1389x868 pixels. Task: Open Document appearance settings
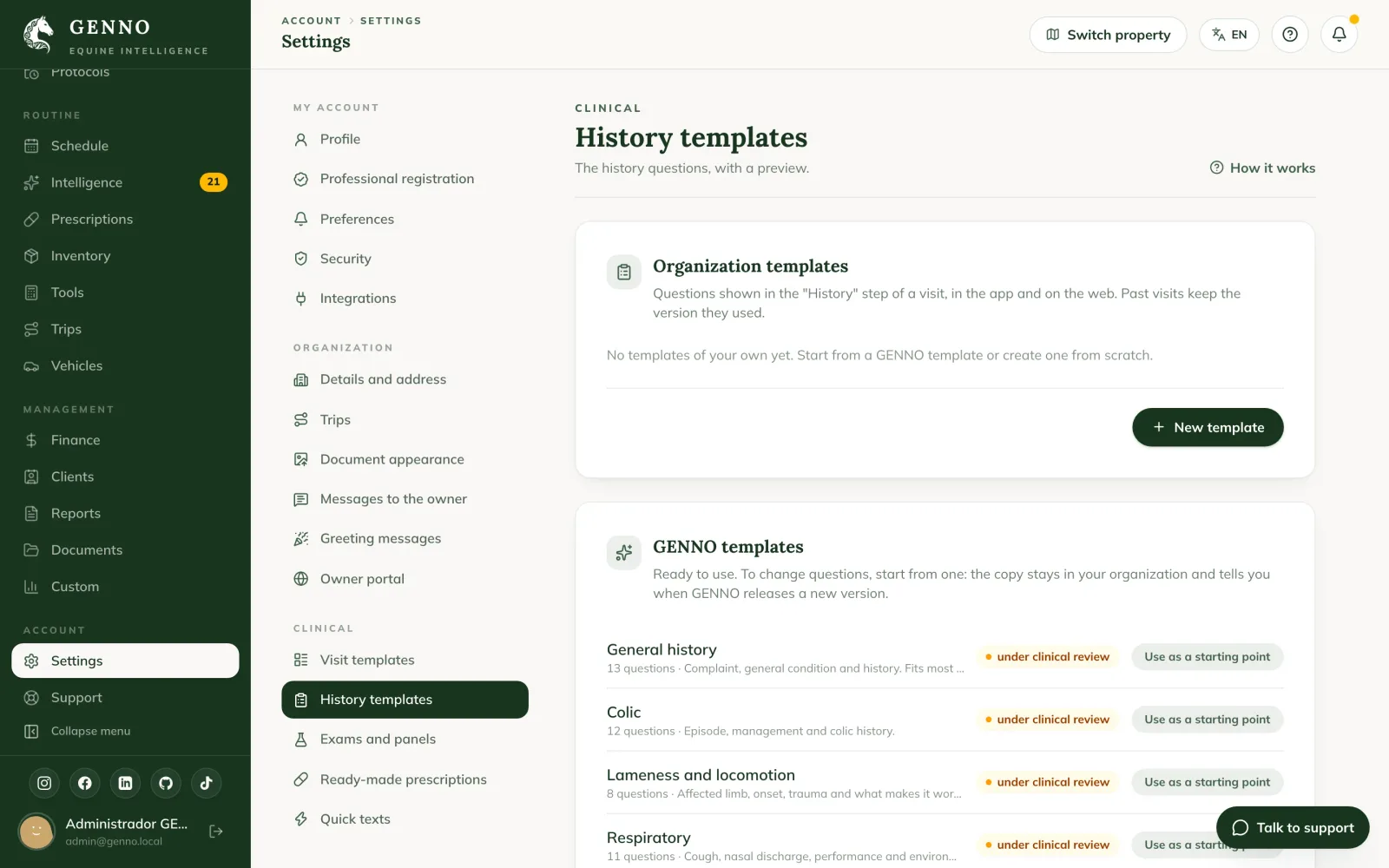pyautogui.click(x=405, y=459)
